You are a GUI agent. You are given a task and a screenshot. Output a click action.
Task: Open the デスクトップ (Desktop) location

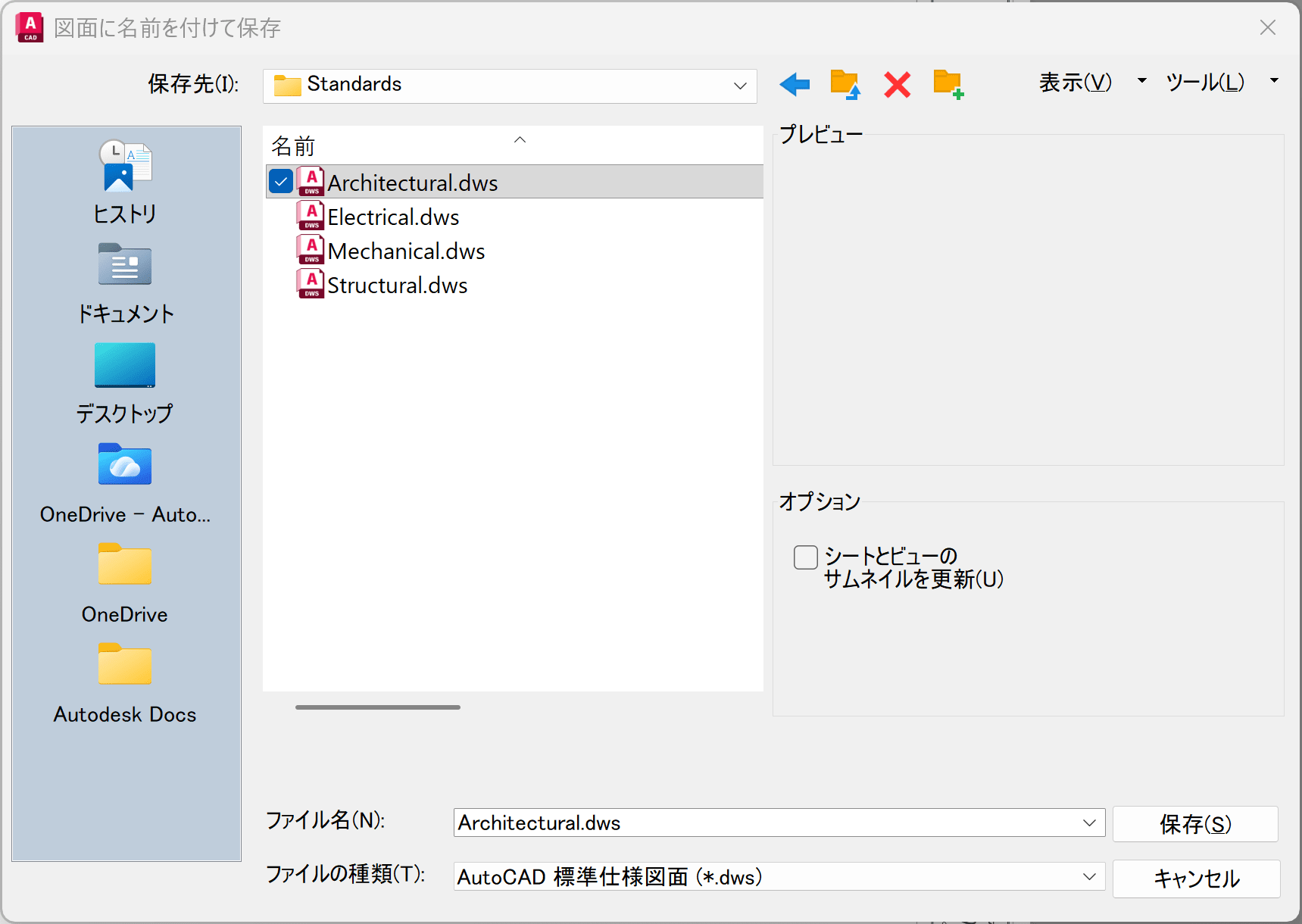click(125, 383)
